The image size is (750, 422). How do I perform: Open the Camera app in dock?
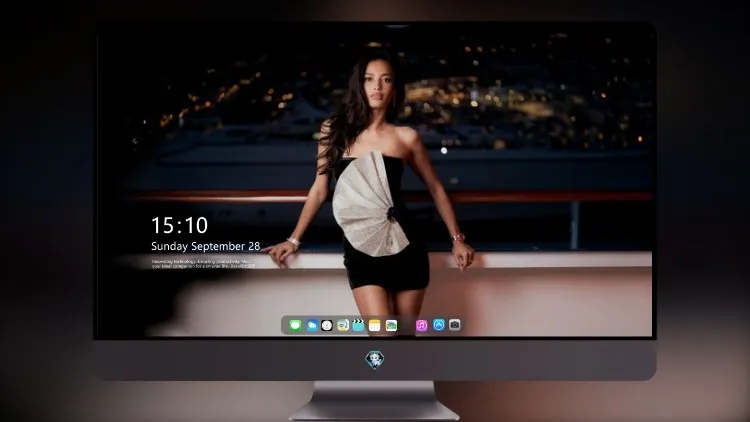pyautogui.click(x=455, y=325)
